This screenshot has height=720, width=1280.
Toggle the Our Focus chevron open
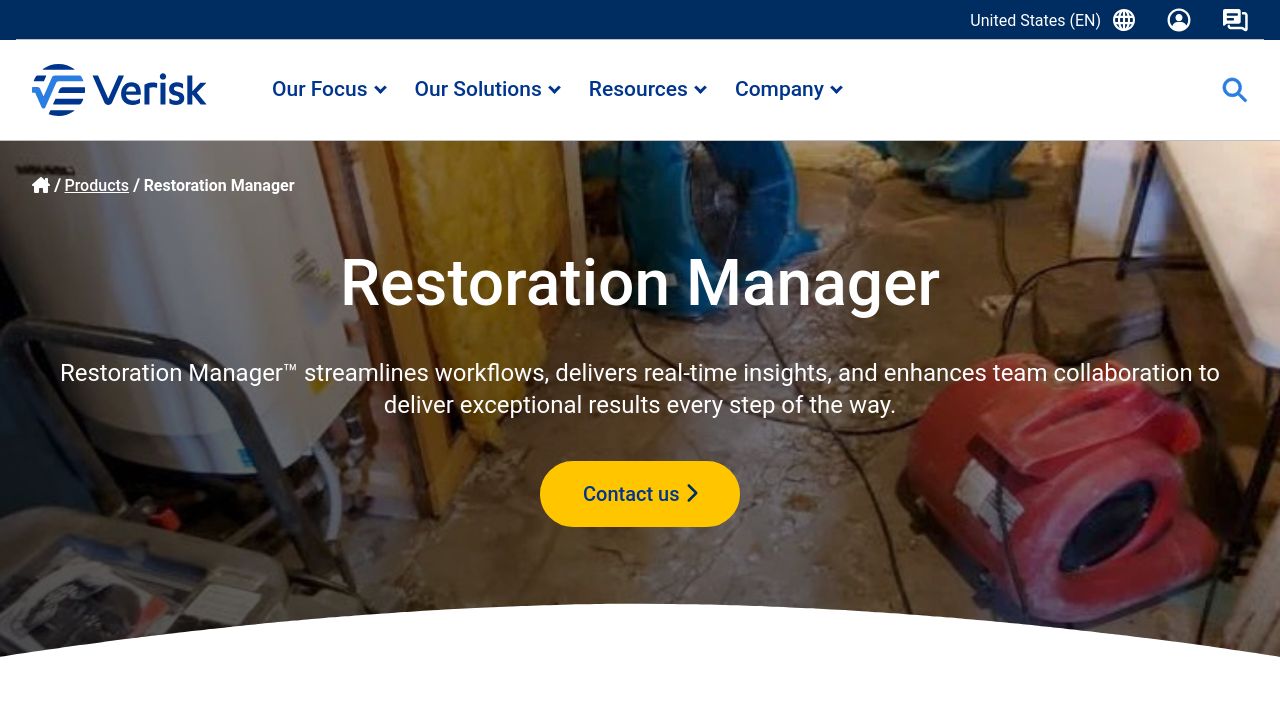380,89
